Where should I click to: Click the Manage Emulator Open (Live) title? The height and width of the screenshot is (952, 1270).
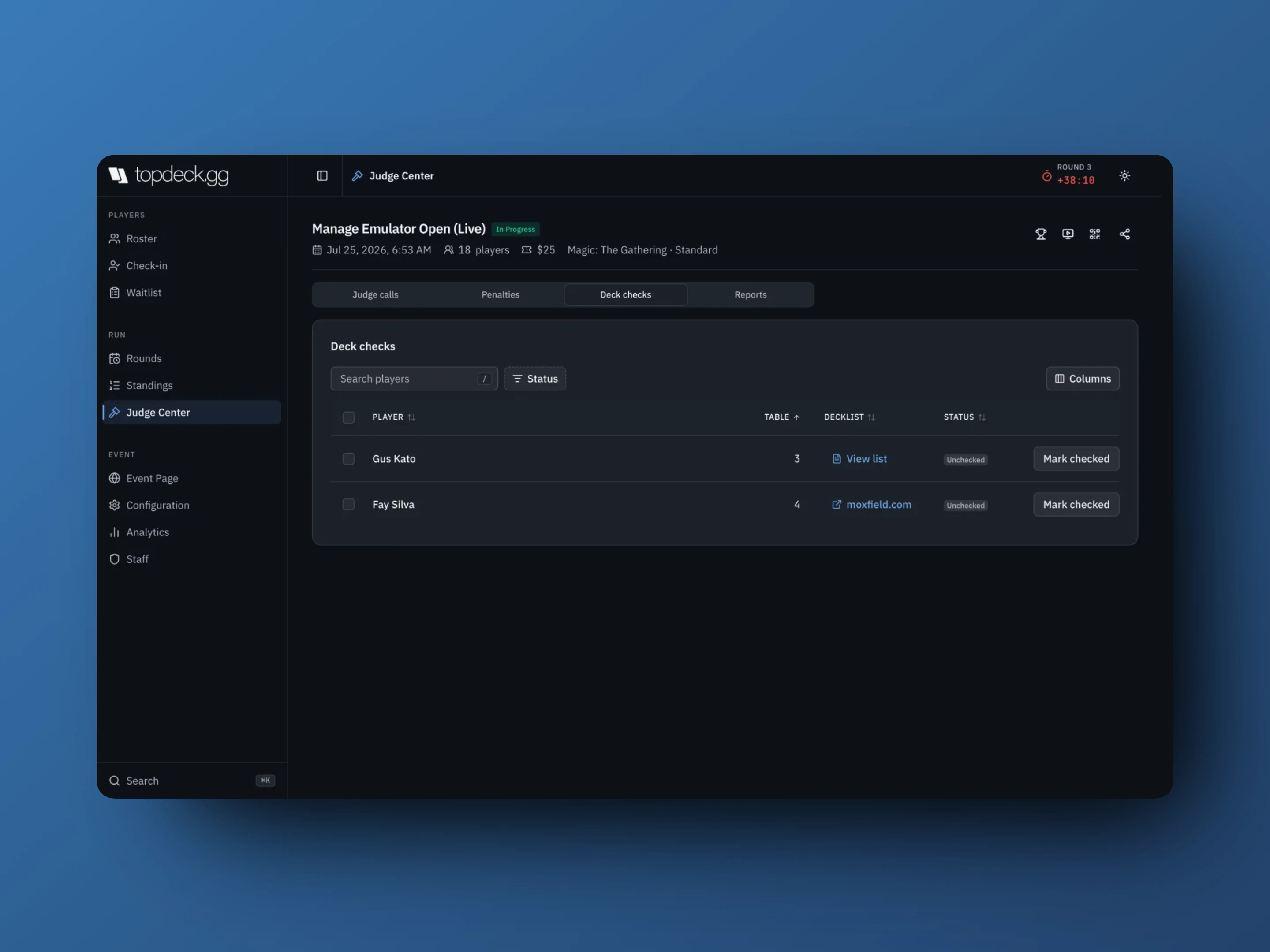[x=399, y=228]
